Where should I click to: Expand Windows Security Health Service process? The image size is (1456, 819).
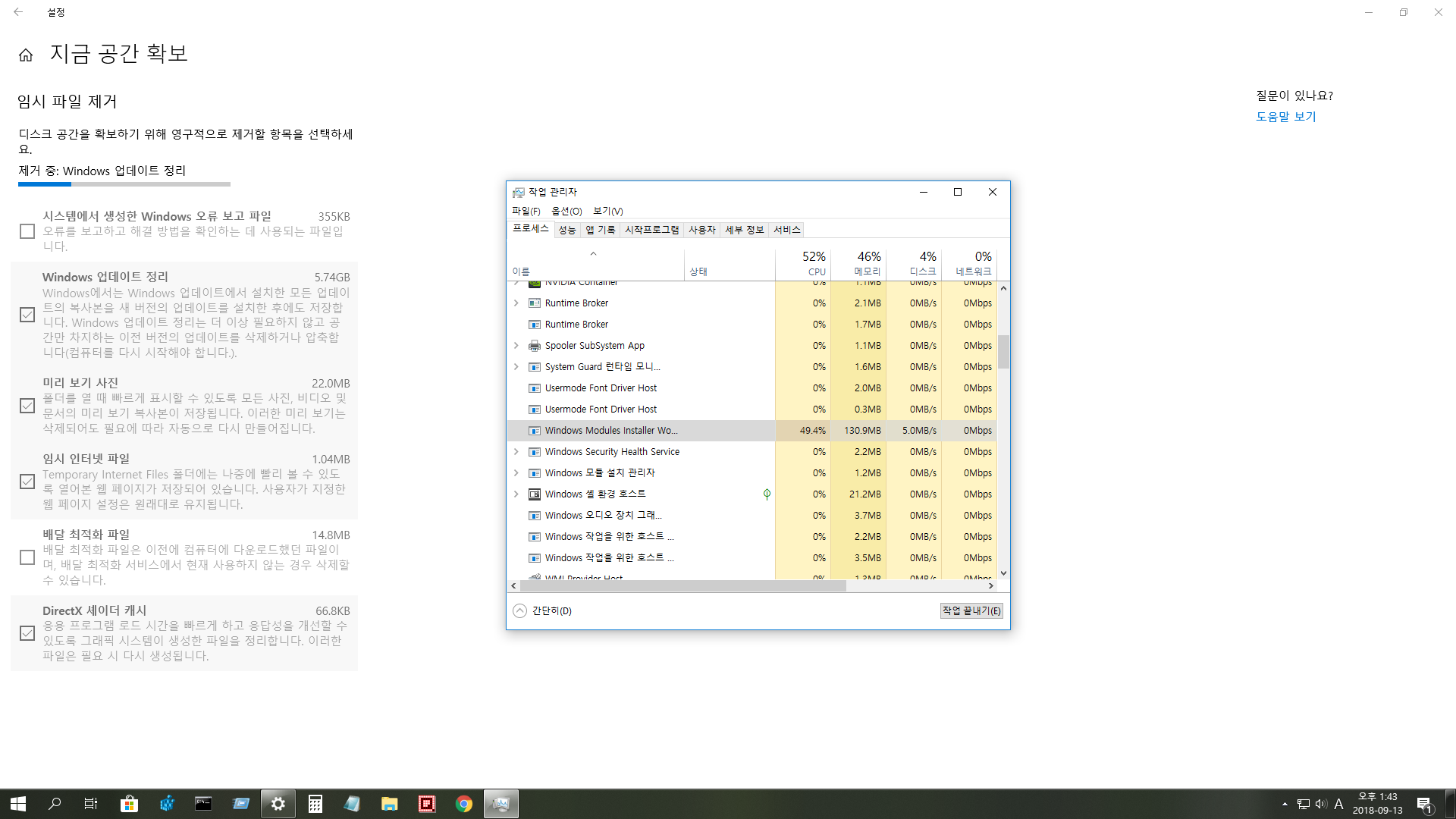coord(516,452)
